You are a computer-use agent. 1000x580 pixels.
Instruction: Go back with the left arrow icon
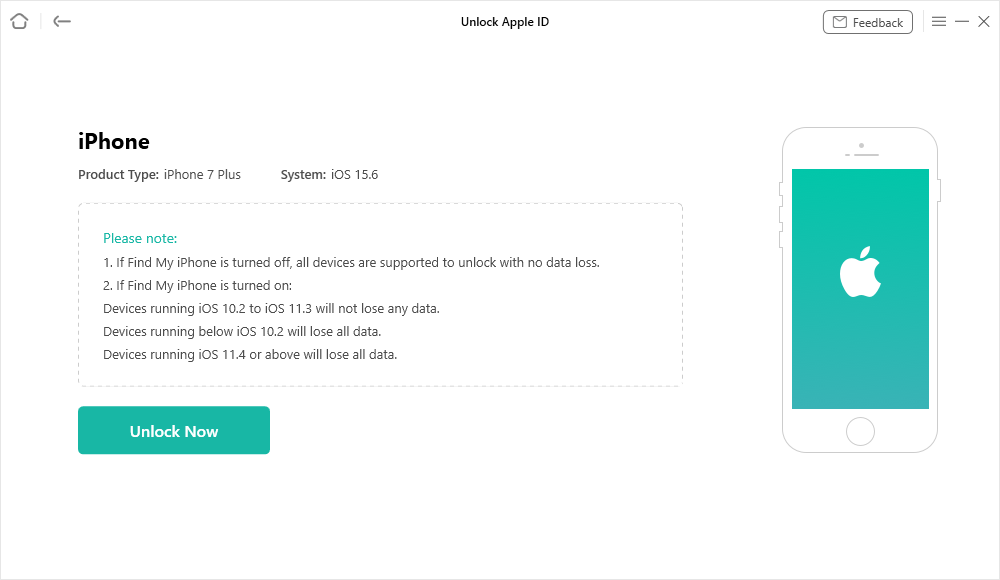click(x=61, y=21)
